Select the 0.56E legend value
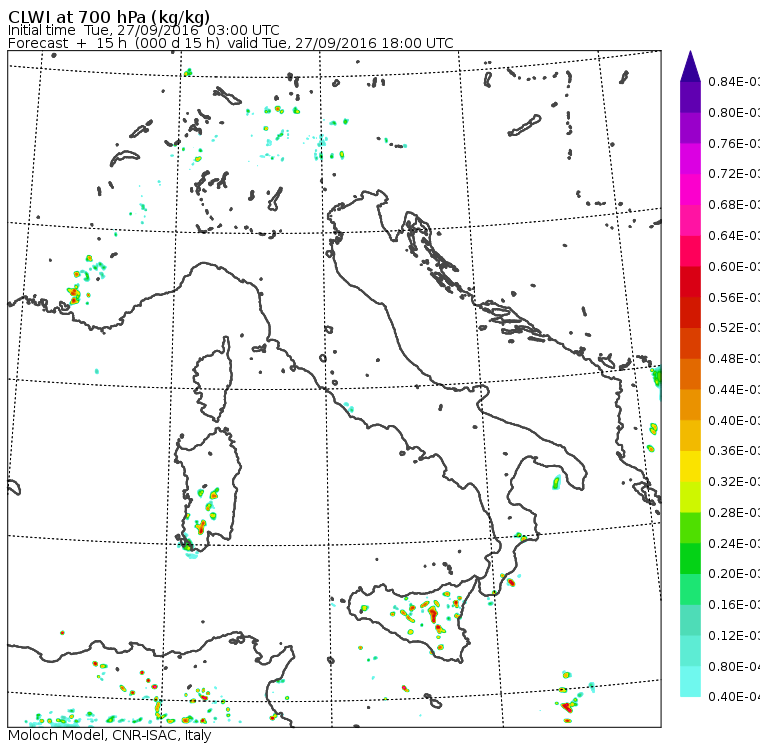The image size is (760, 749). tap(734, 297)
